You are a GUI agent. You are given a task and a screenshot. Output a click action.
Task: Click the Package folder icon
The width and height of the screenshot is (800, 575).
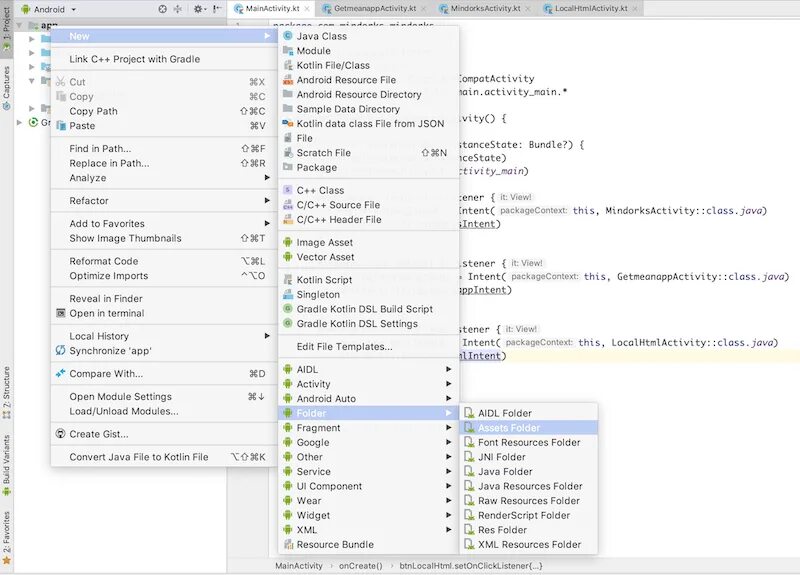pos(288,167)
